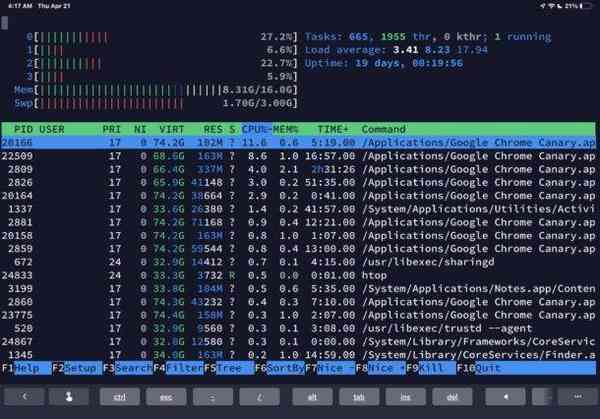This screenshot has height=419, width=600.
Task: Select the htop process row PID 24833
Action: (x=298, y=276)
